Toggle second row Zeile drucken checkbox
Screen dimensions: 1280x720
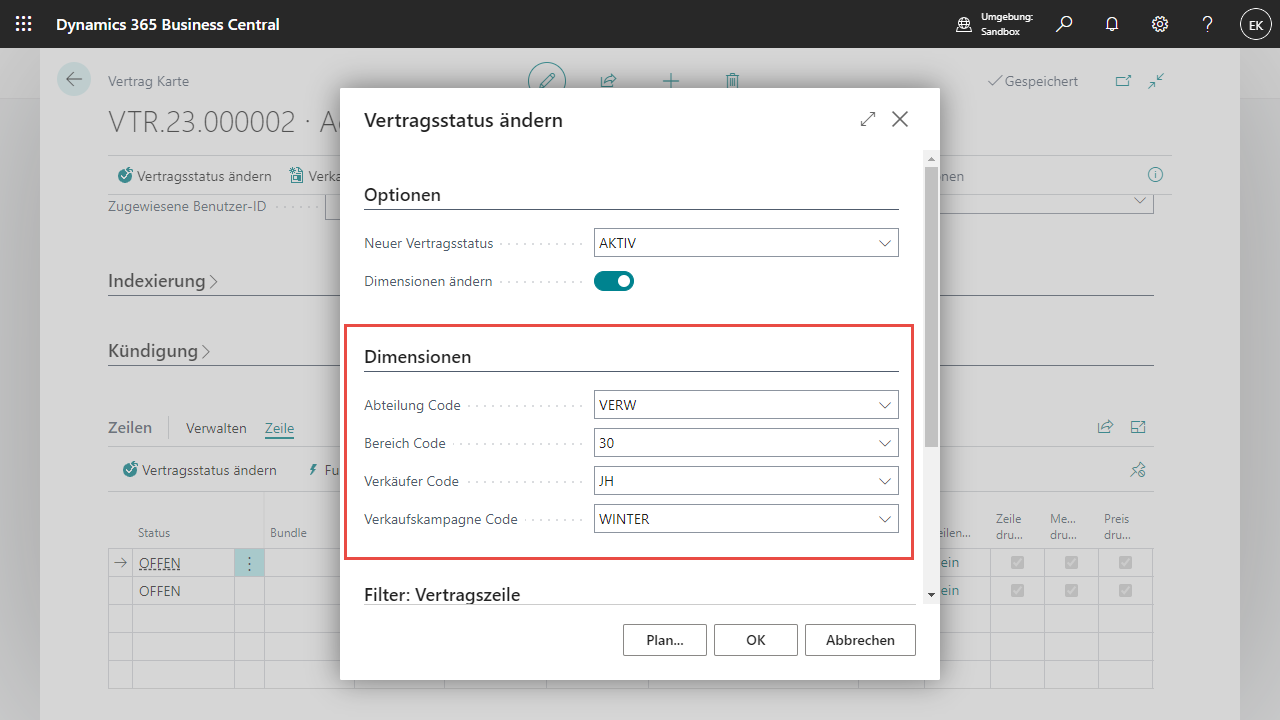click(1017, 591)
